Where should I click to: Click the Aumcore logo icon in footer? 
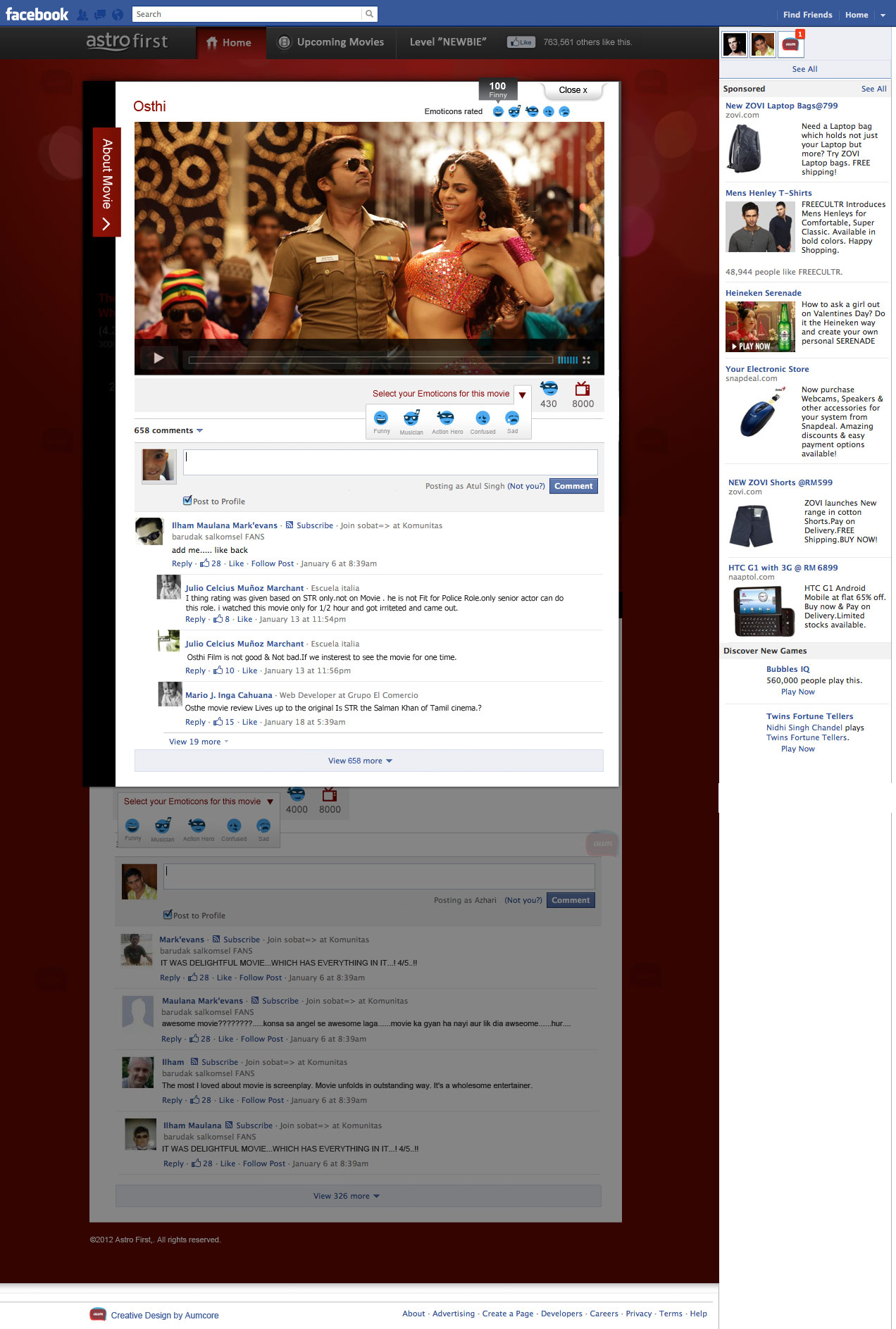98,1314
